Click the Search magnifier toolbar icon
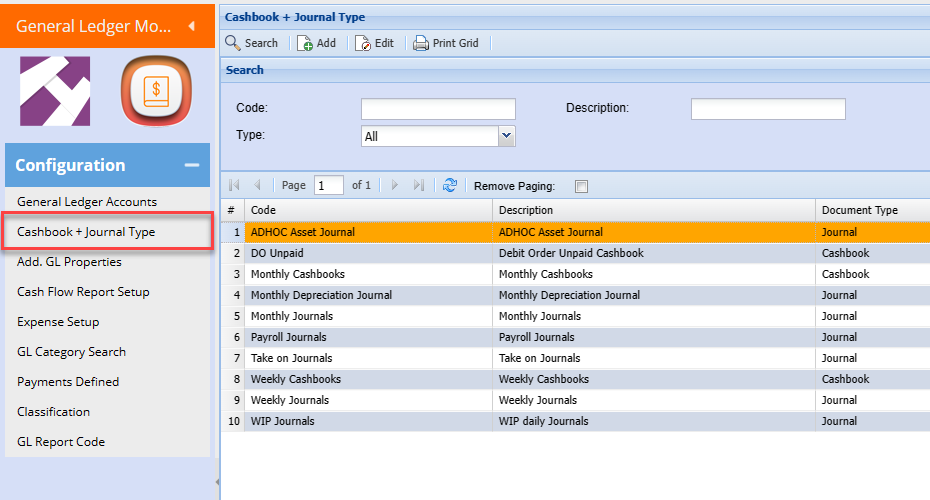This screenshot has height=500, width=930. 233,43
